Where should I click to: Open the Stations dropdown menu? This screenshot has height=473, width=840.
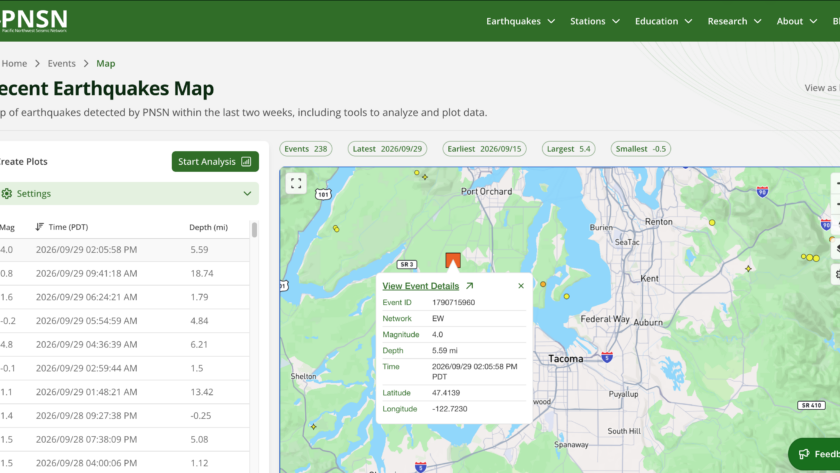click(x=595, y=21)
